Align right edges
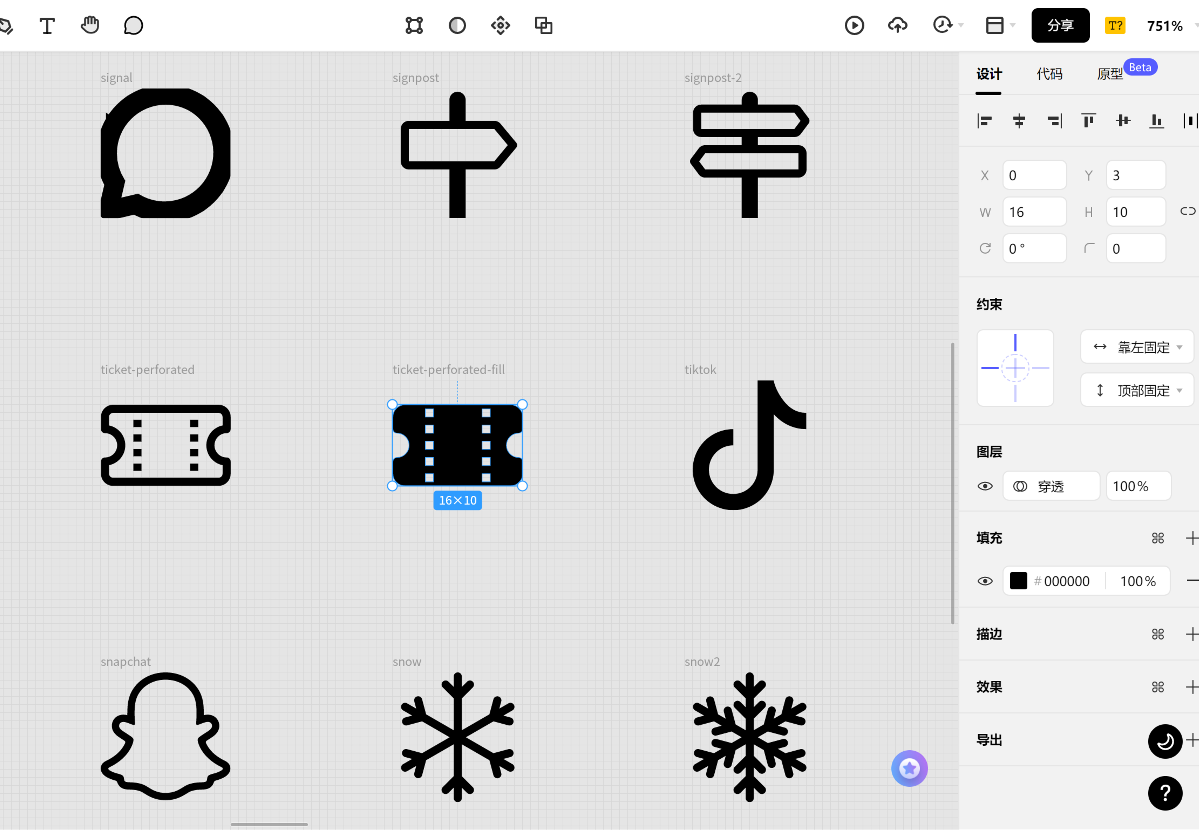 [x=1054, y=121]
